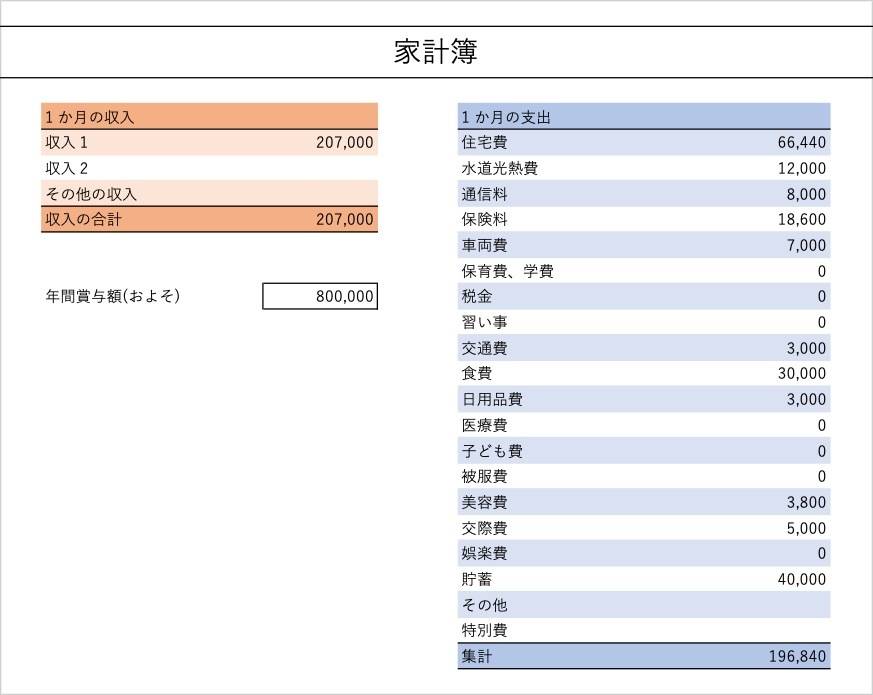Viewport: 873px width, 695px height.
Task: Click the 収入の合計 value 207,000
Action: (345, 219)
